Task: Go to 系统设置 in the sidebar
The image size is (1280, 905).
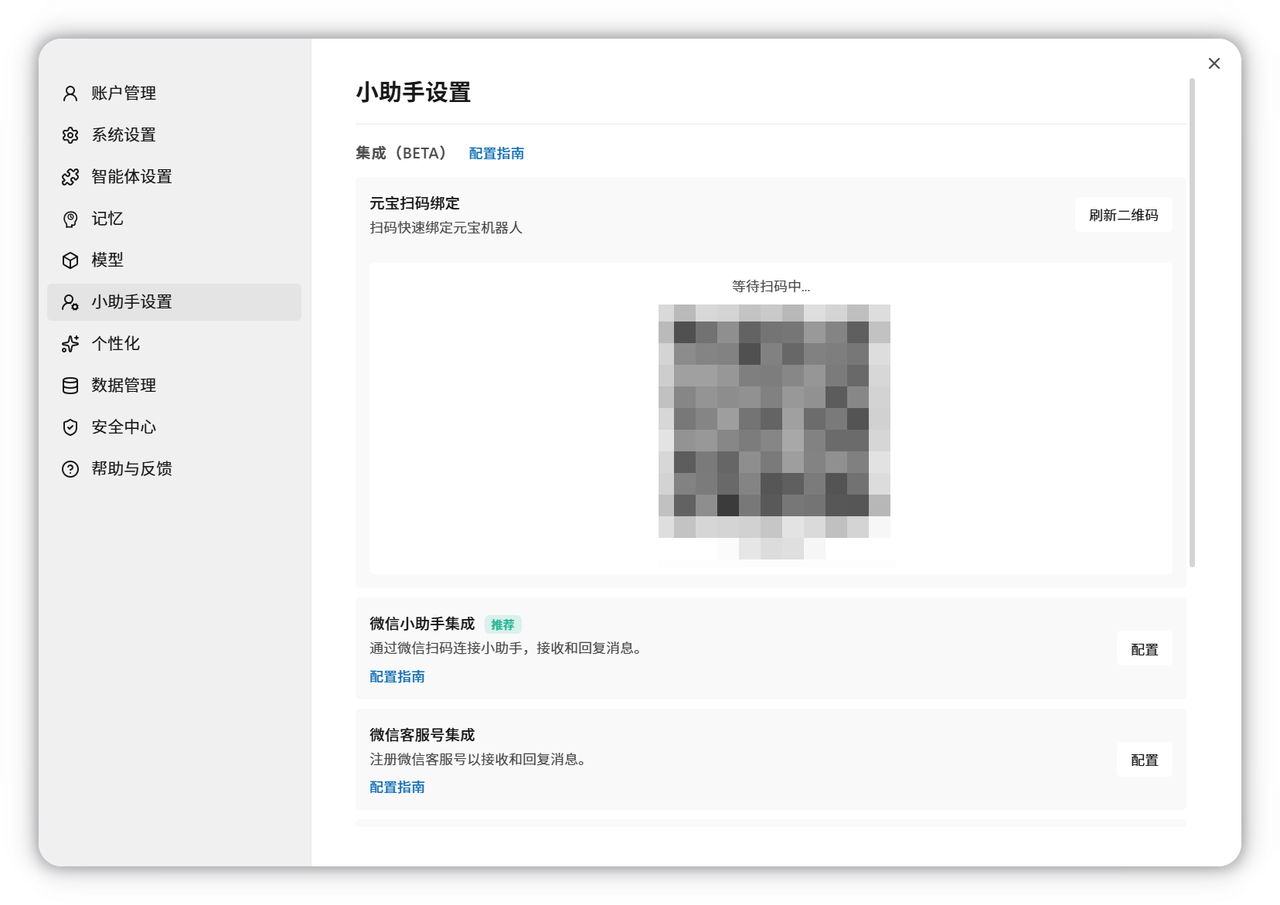Action: (174, 135)
